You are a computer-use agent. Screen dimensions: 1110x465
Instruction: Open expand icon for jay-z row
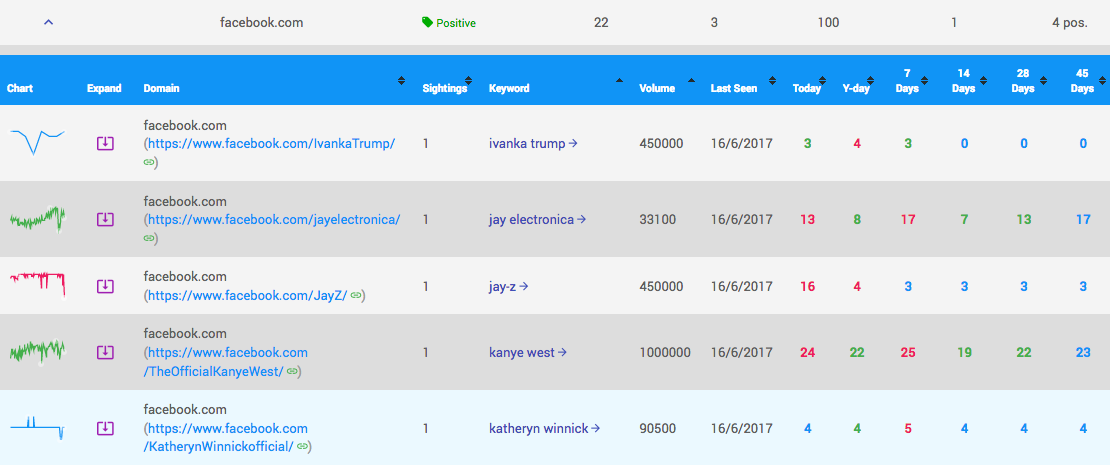click(x=105, y=287)
